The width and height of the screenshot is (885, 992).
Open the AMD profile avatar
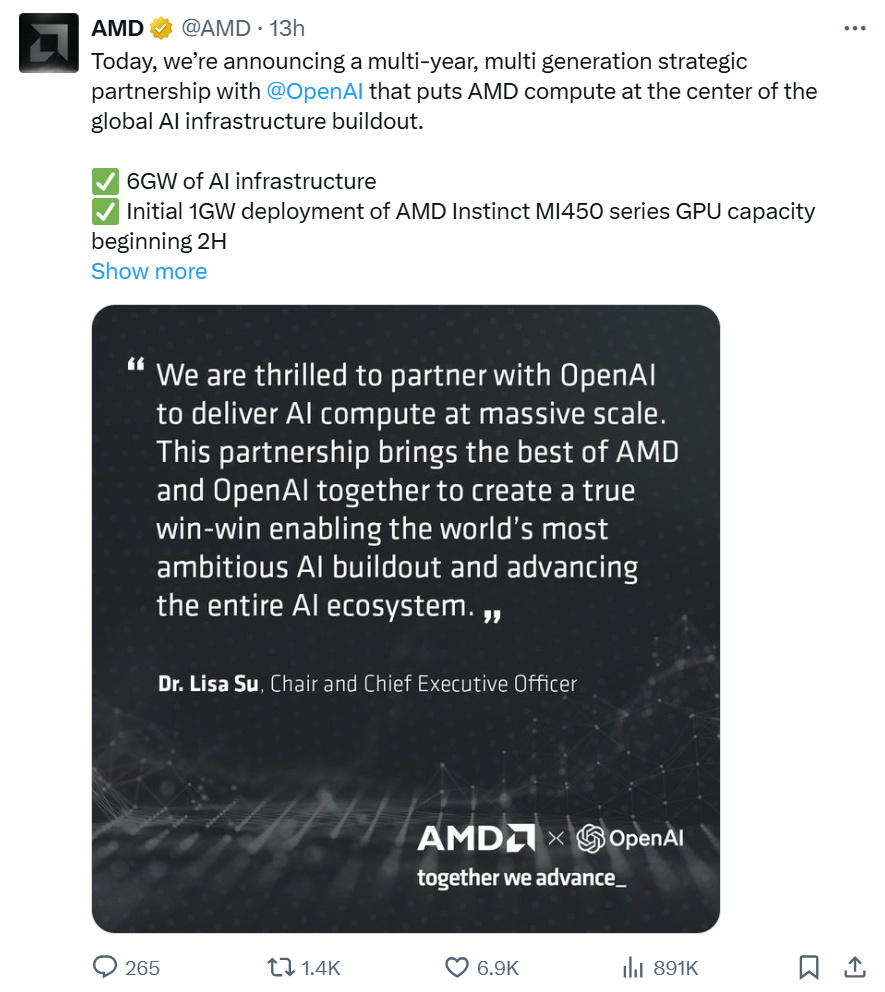click(48, 44)
